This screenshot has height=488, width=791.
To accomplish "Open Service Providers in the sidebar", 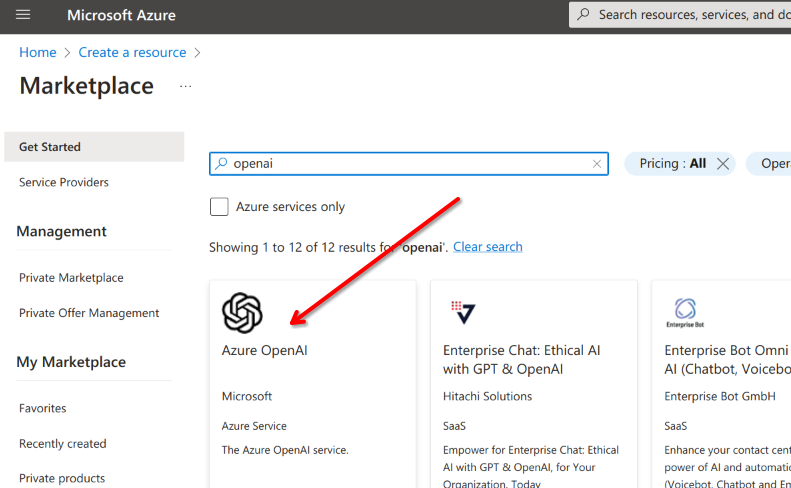I will point(64,182).
